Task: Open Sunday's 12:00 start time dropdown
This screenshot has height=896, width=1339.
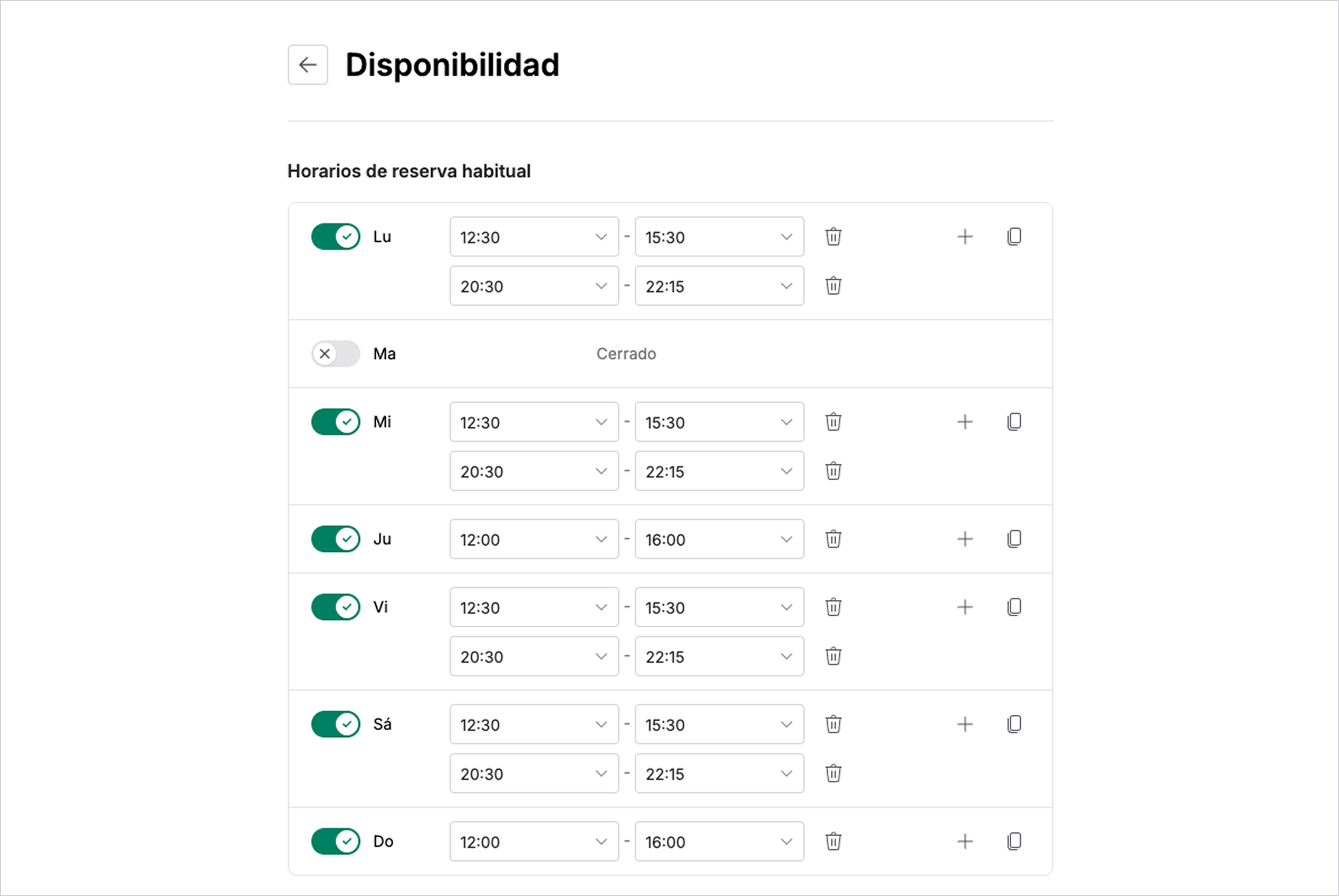Action: tap(534, 842)
